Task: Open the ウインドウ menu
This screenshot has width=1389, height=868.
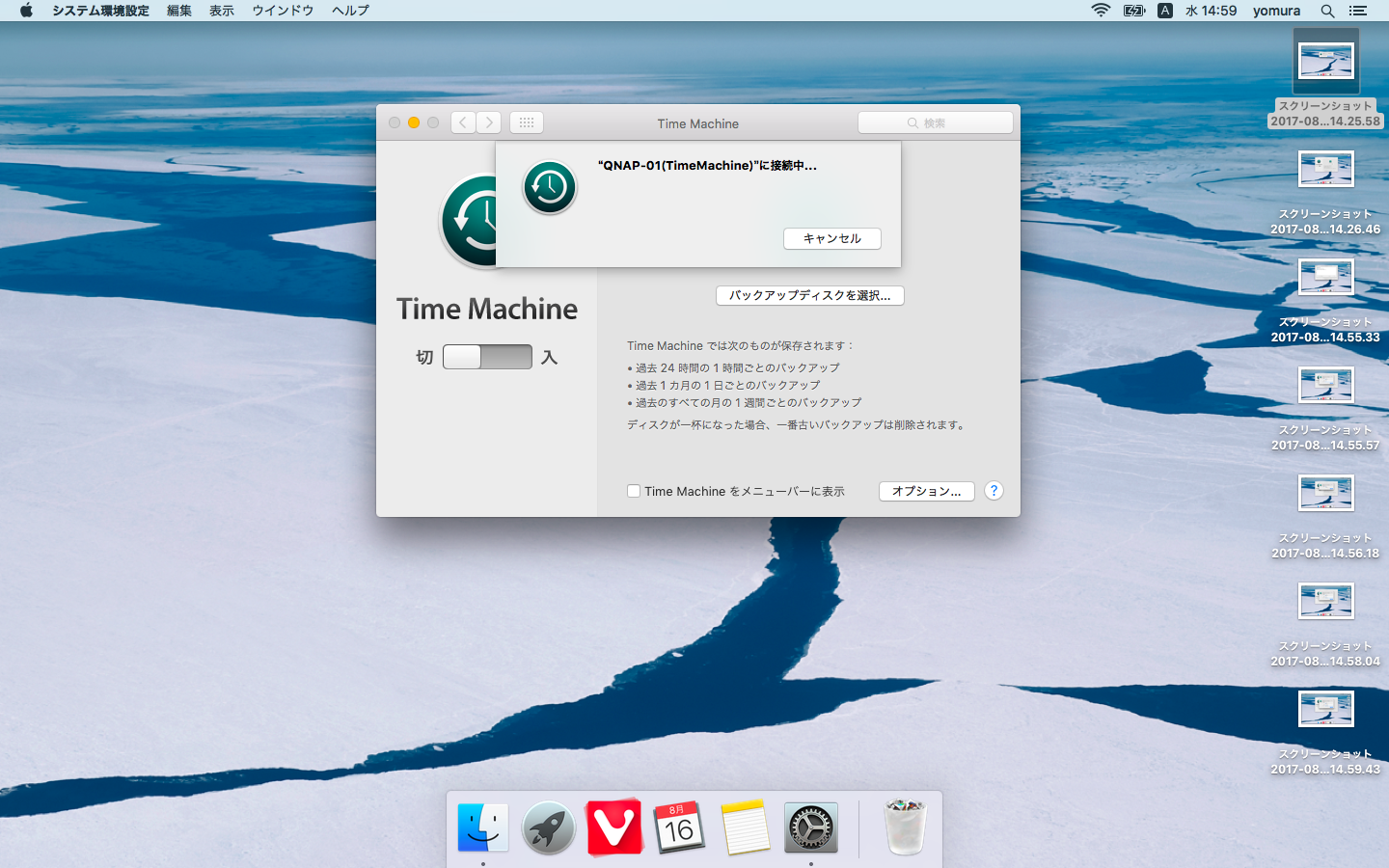Action: click(x=283, y=11)
